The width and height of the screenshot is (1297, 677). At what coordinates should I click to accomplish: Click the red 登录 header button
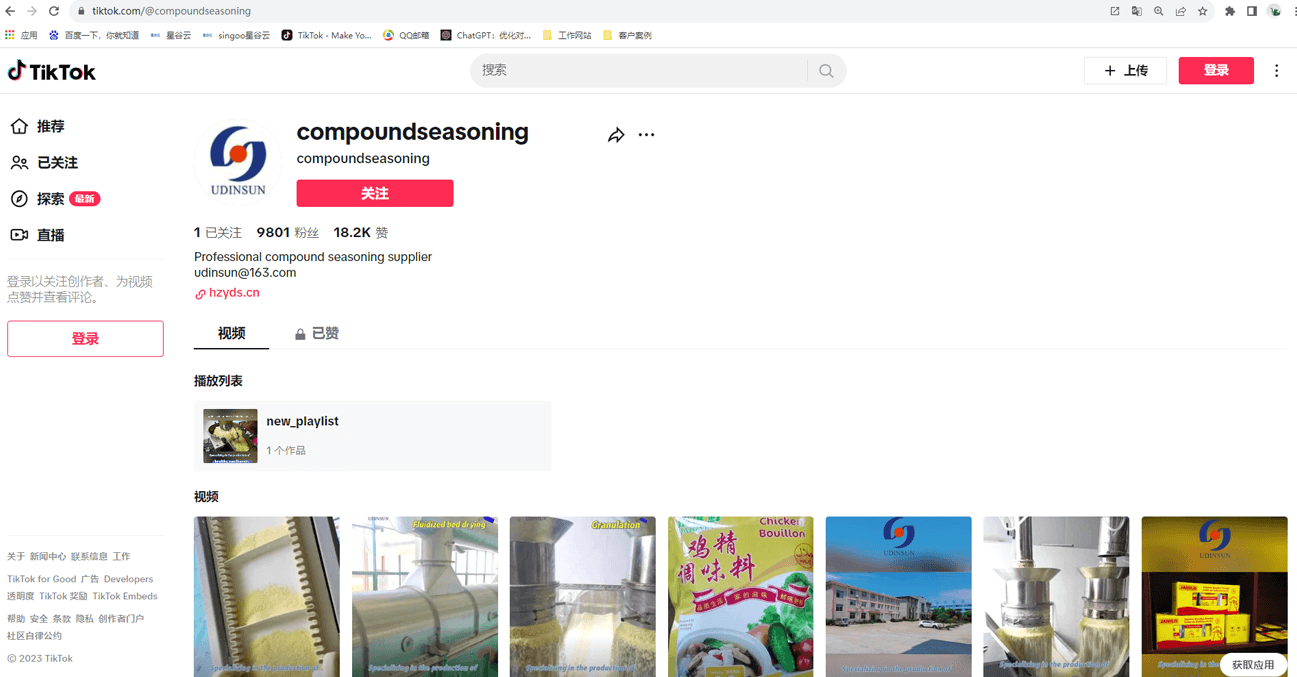click(x=1216, y=71)
